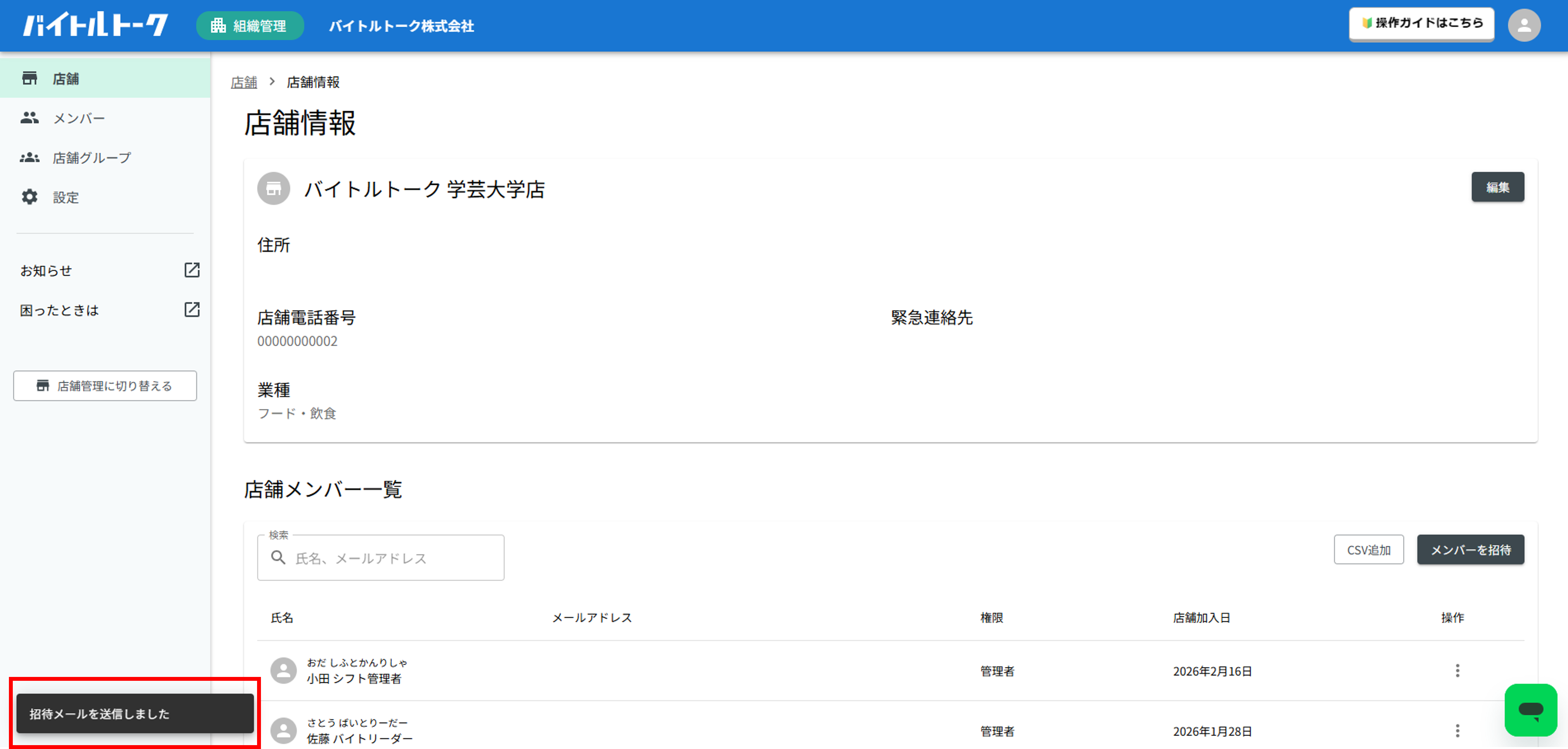Click the date 2026年2月16日

1212,672
